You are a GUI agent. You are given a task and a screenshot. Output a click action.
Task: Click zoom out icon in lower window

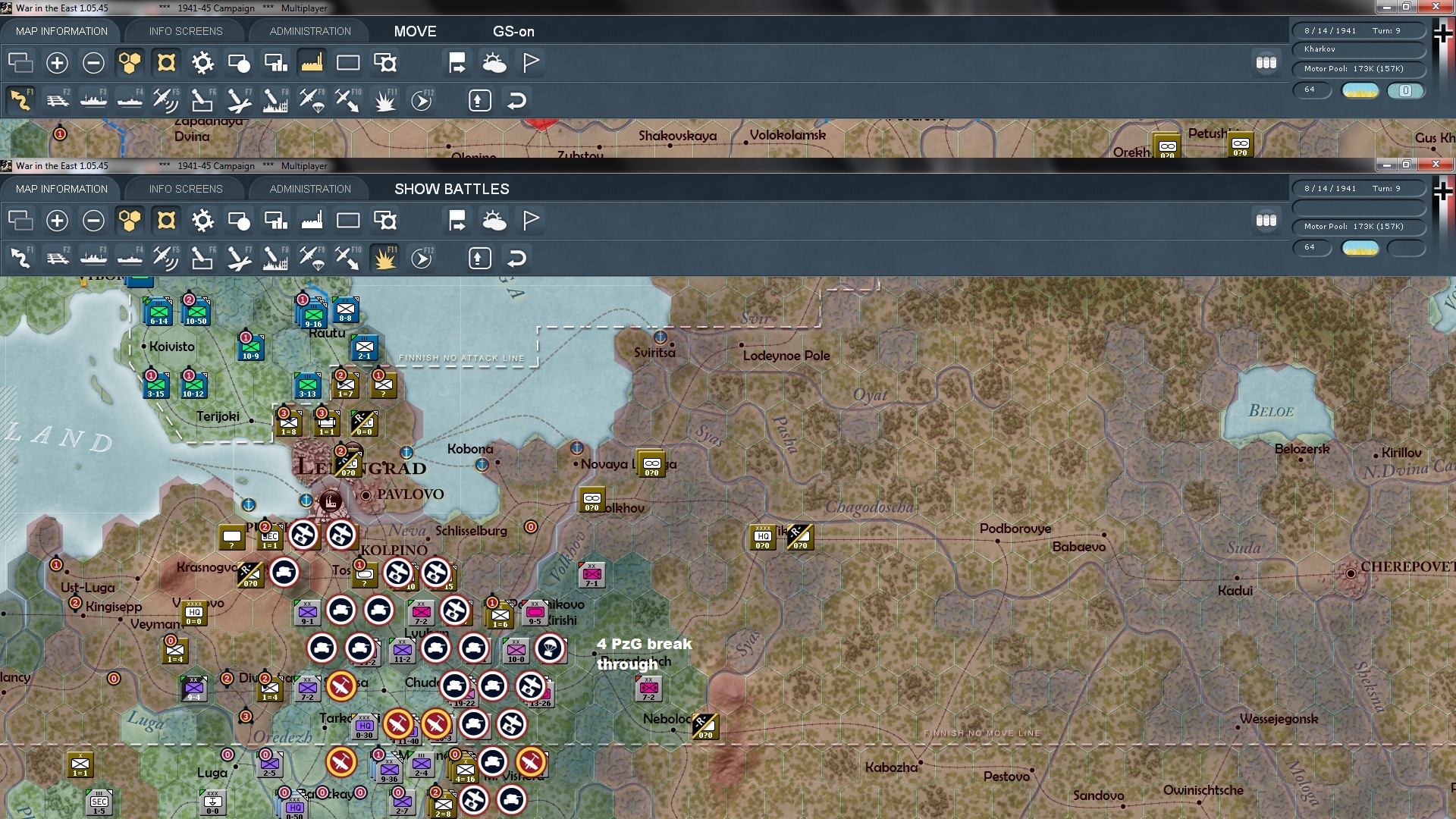[93, 221]
